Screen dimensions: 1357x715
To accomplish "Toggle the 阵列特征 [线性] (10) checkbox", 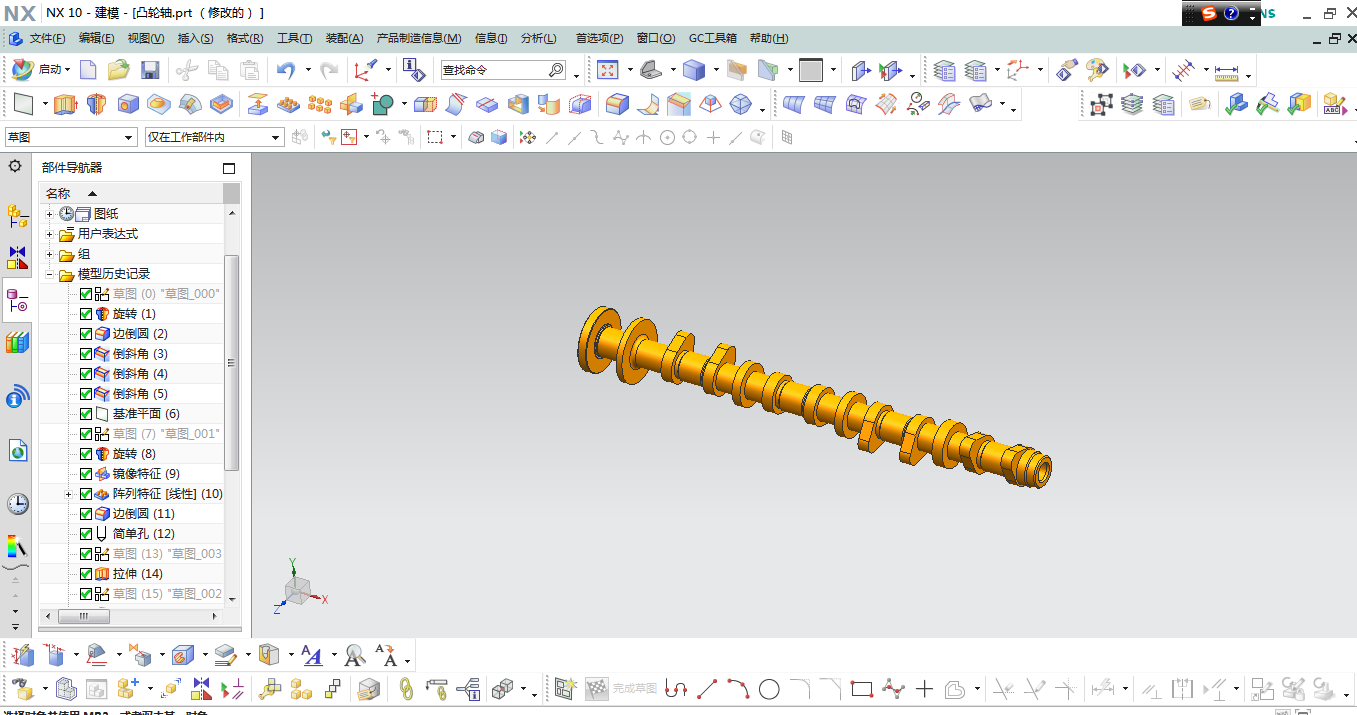I will click(x=86, y=494).
